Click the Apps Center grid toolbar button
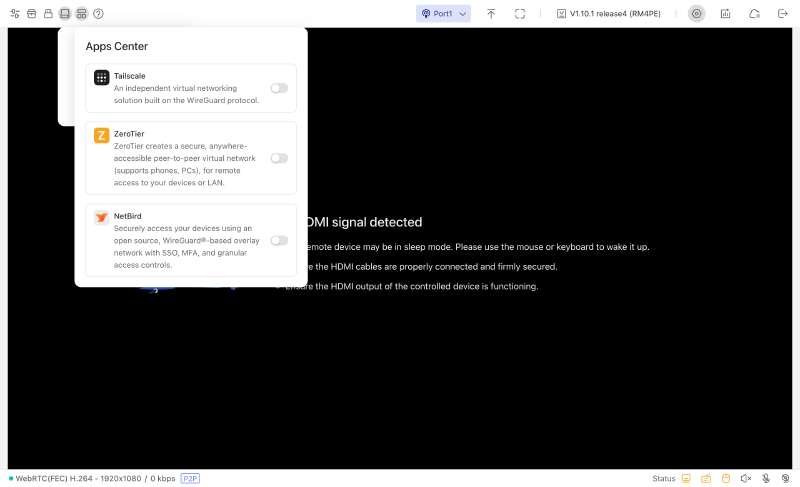 [82, 14]
